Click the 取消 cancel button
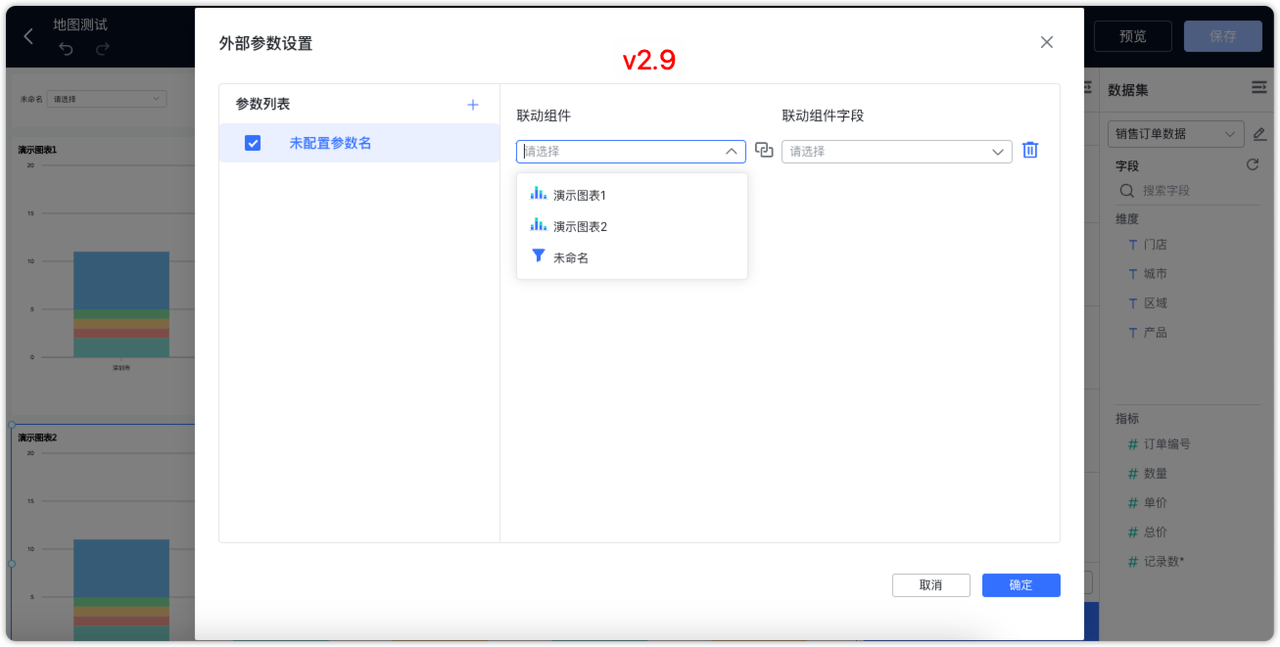1280x647 pixels. [x=931, y=585]
